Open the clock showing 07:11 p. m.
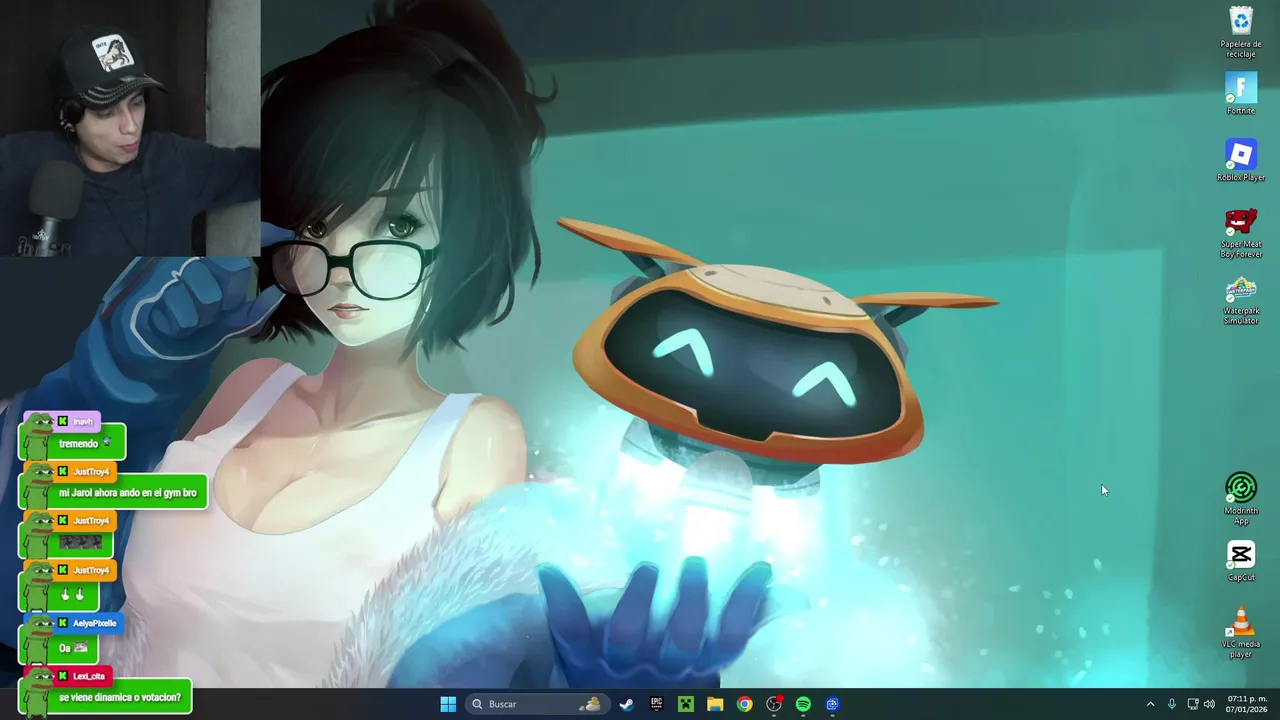Screen dimensions: 1280x720 click(1247, 704)
